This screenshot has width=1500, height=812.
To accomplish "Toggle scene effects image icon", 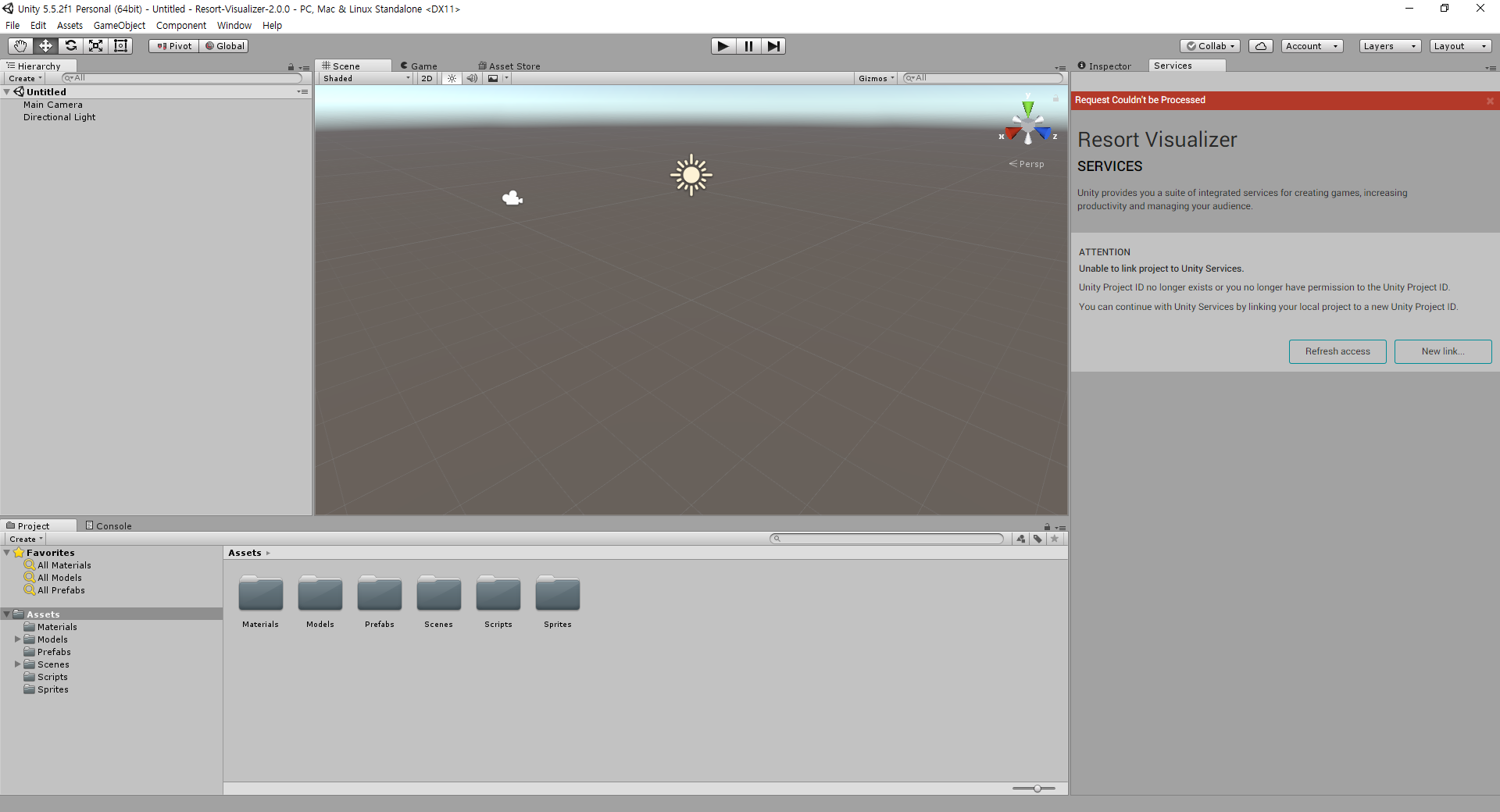I will coord(493,78).
